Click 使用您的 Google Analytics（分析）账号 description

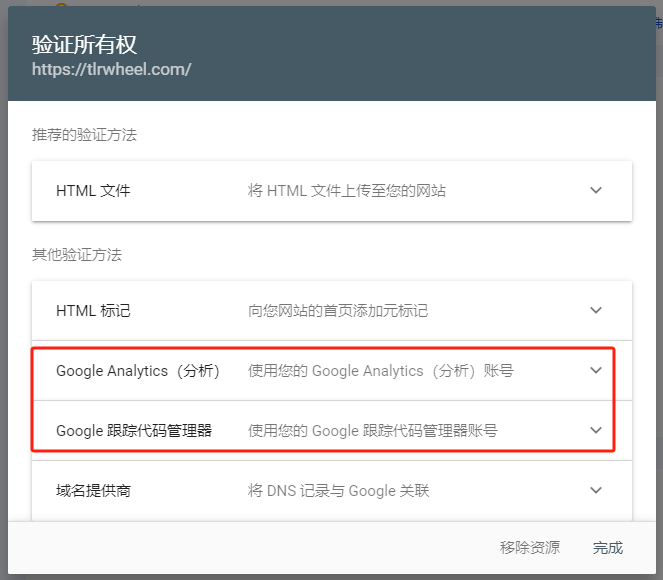coord(381,371)
